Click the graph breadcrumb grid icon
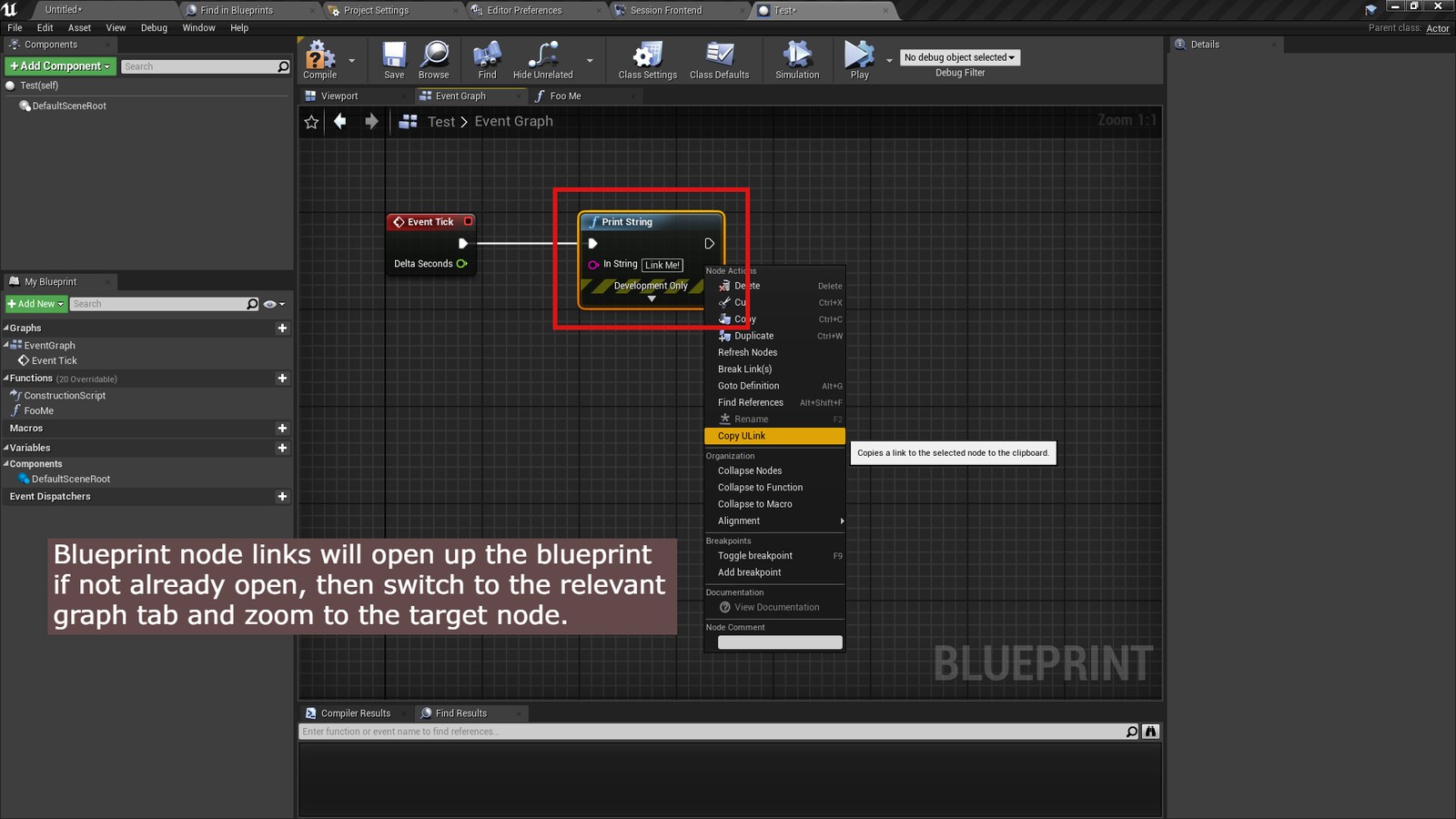Image resolution: width=1456 pixels, height=819 pixels. pyautogui.click(x=409, y=121)
